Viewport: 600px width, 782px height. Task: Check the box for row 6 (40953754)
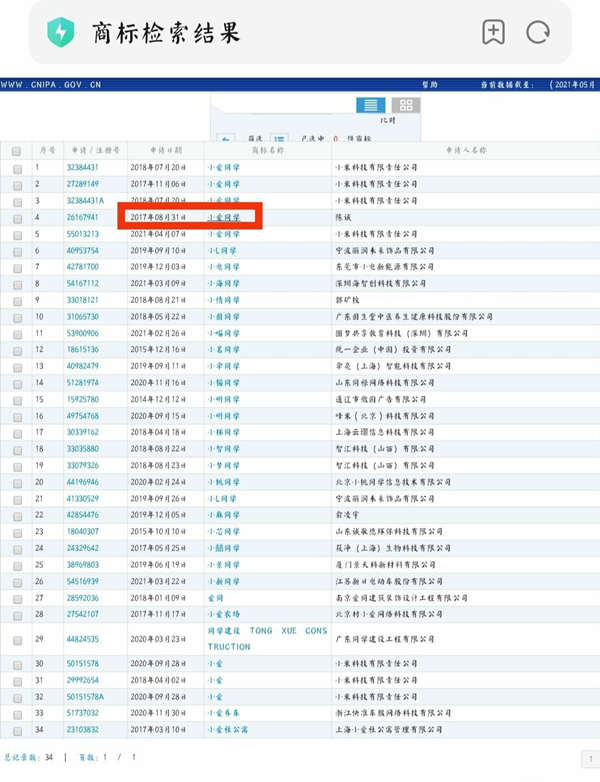coord(17,252)
